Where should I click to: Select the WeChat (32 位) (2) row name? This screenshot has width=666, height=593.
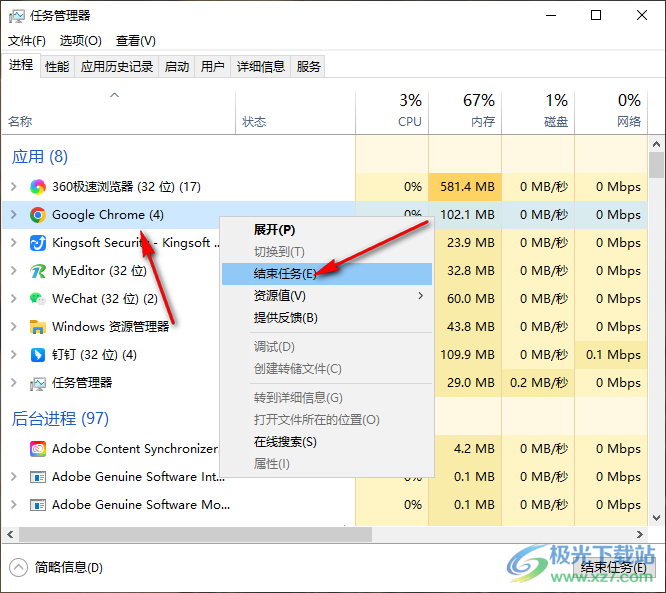coord(105,299)
